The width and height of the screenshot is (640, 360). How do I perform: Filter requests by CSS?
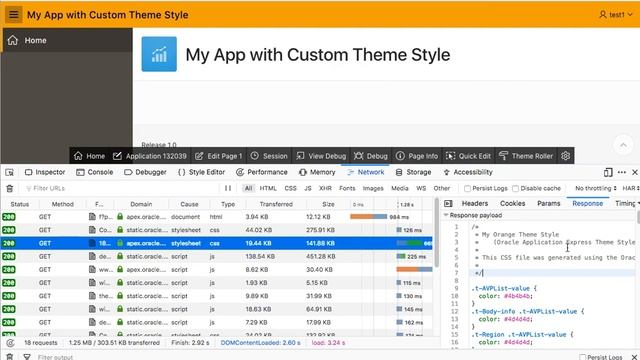click(291, 188)
